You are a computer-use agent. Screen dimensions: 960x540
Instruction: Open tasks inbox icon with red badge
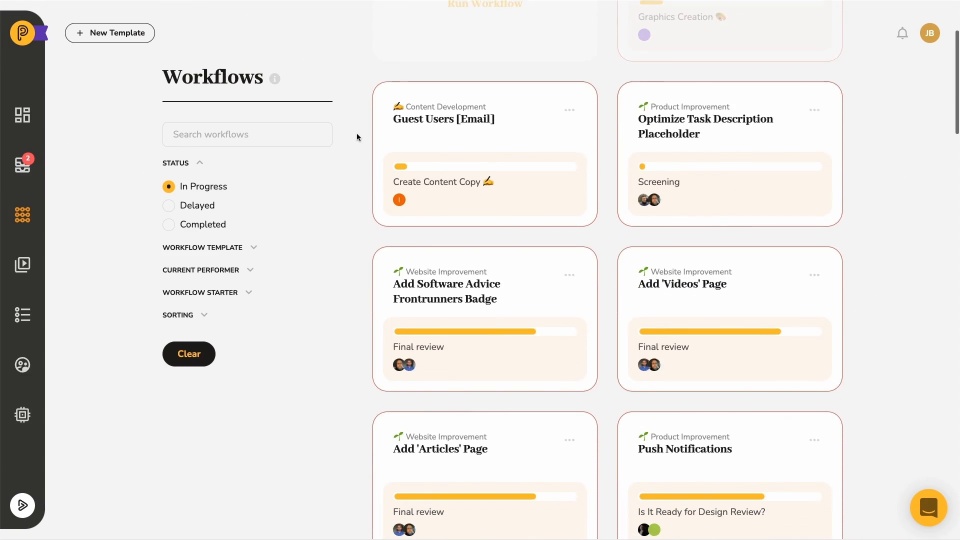click(23, 164)
